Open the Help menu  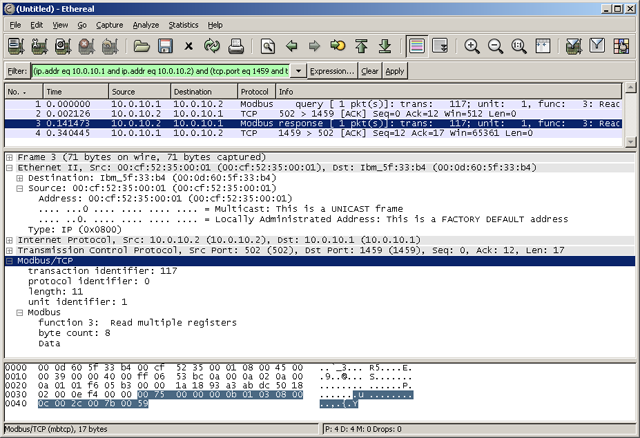(x=215, y=25)
